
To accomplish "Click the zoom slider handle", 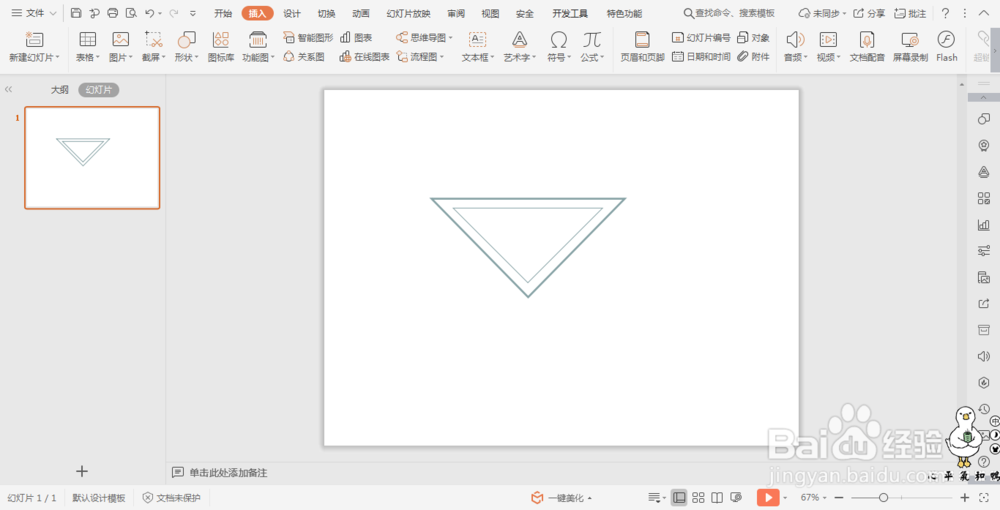I will point(883,497).
